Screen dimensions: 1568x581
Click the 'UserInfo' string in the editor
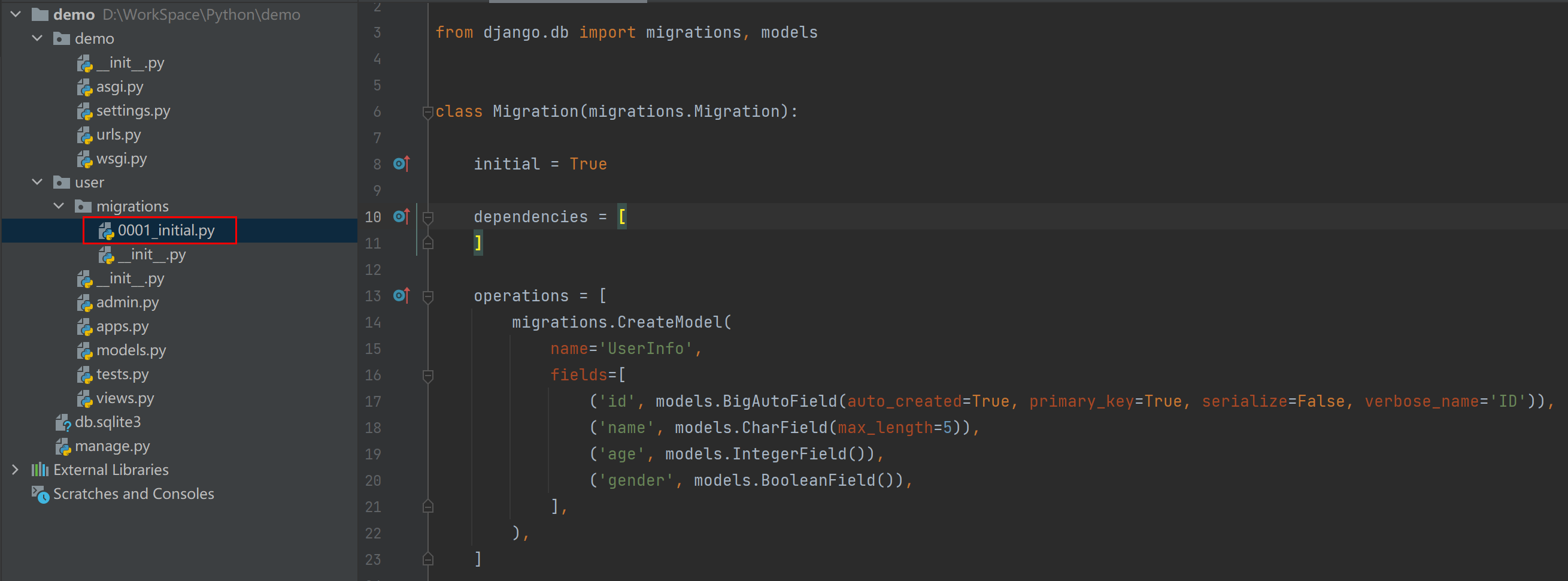point(646,349)
